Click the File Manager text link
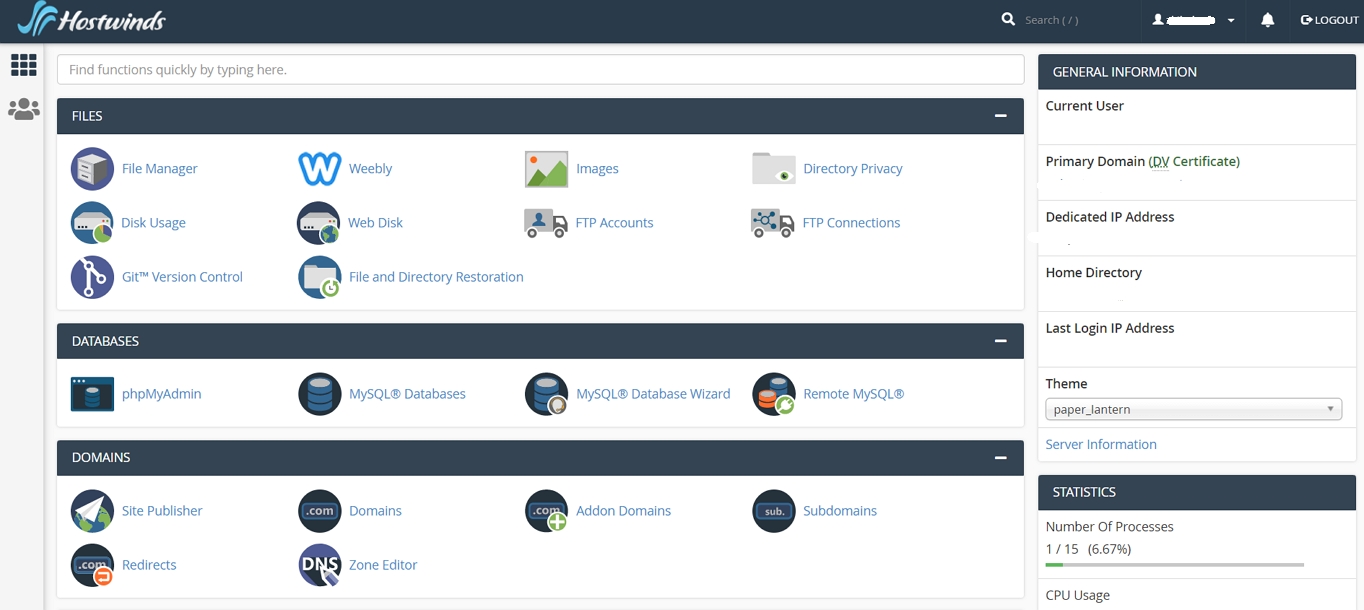The height and width of the screenshot is (610, 1364). (x=160, y=168)
